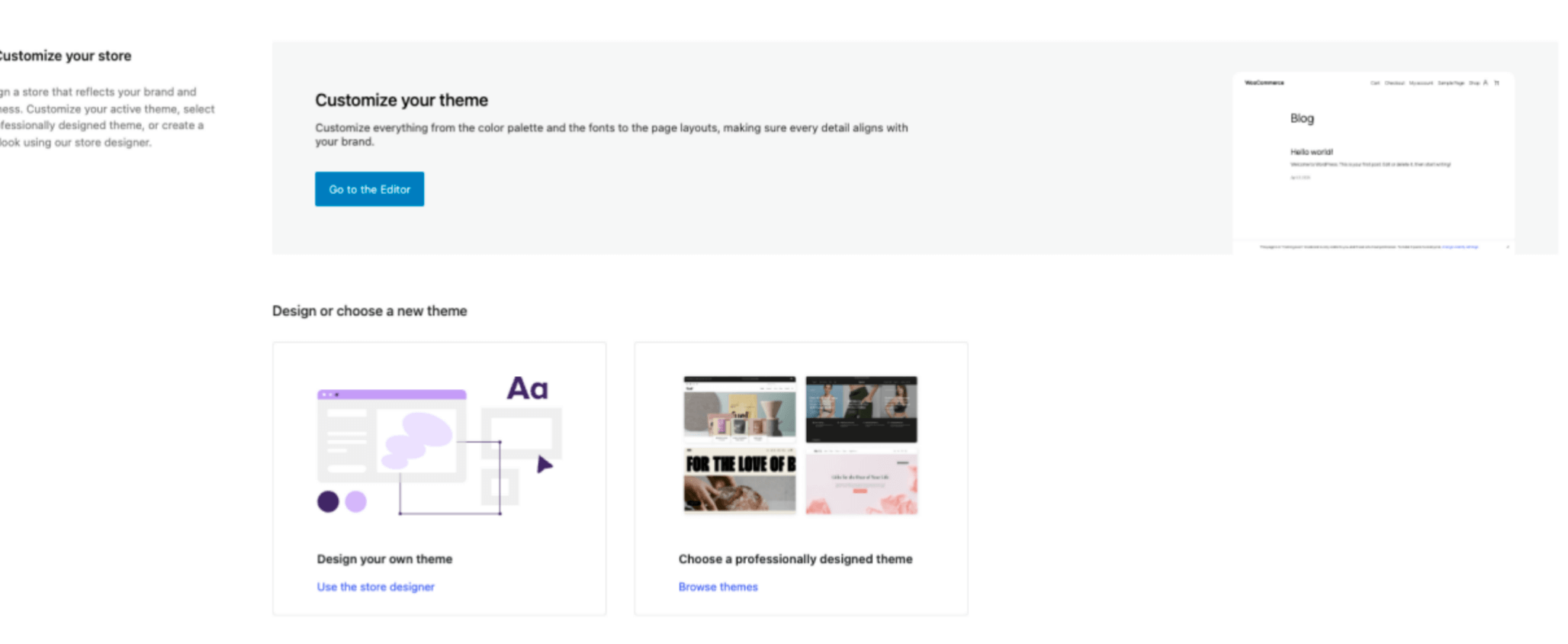Follow the Browse themes link

718,587
